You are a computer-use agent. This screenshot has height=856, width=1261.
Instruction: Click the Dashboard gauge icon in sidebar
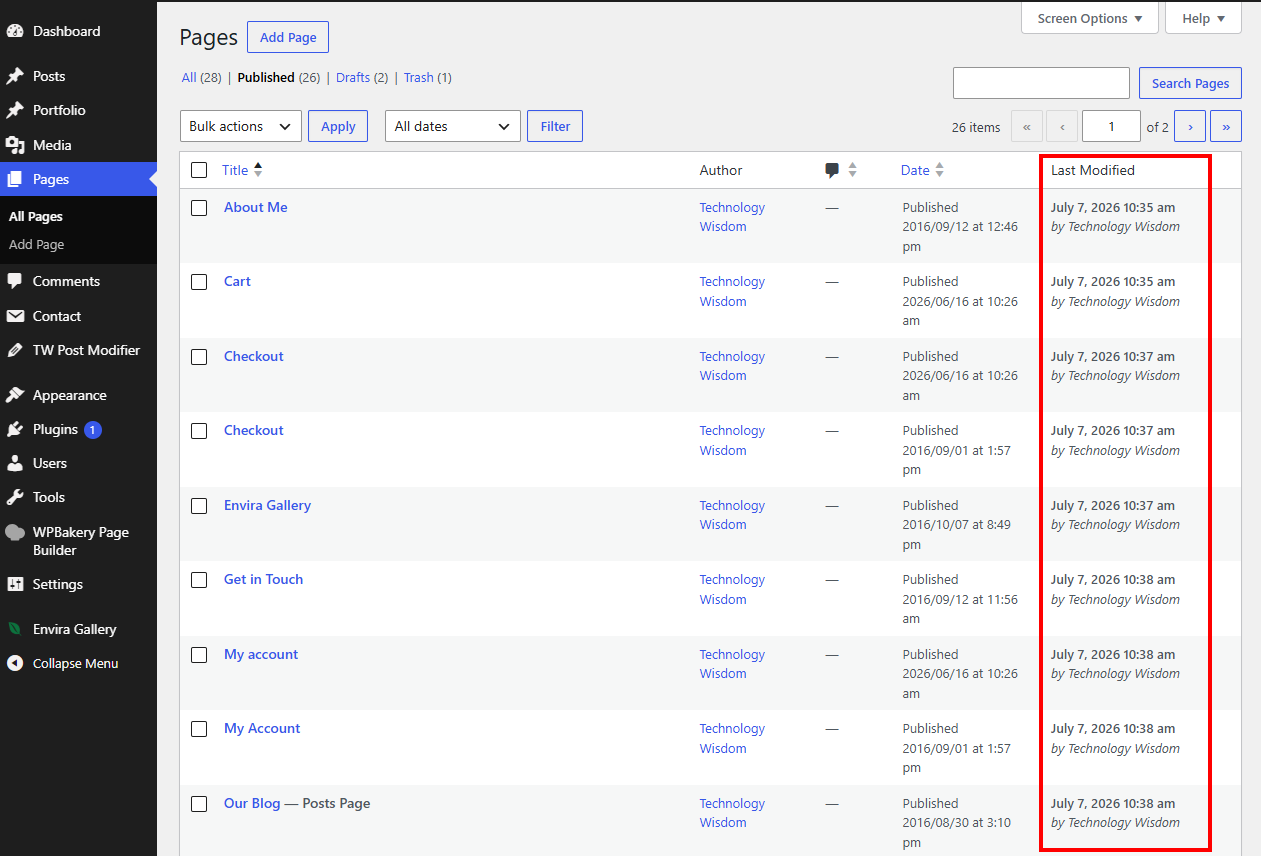(x=15, y=31)
